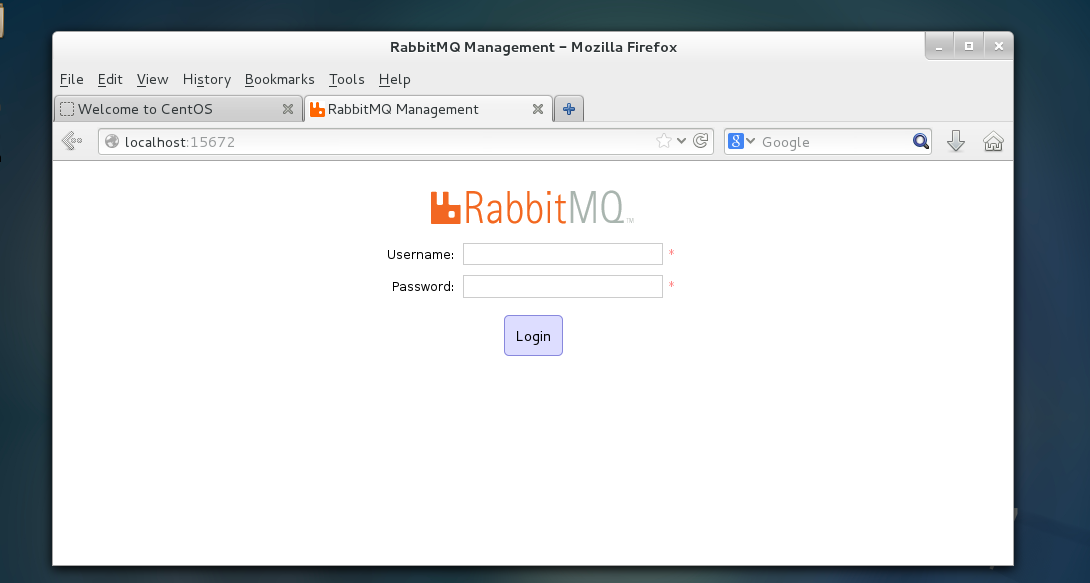Reload the page with the refresh icon
Image resolution: width=1090 pixels, height=583 pixels.
pyautogui.click(x=701, y=141)
